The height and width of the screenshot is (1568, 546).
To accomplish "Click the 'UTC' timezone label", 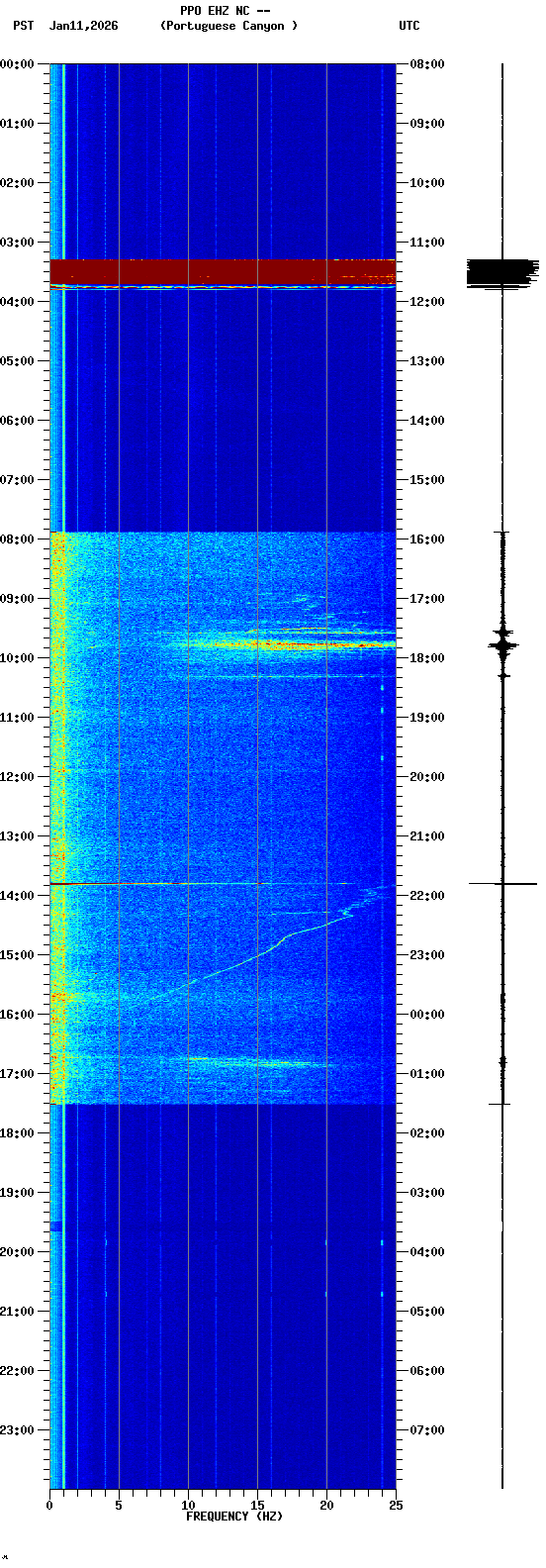I will pos(409,26).
